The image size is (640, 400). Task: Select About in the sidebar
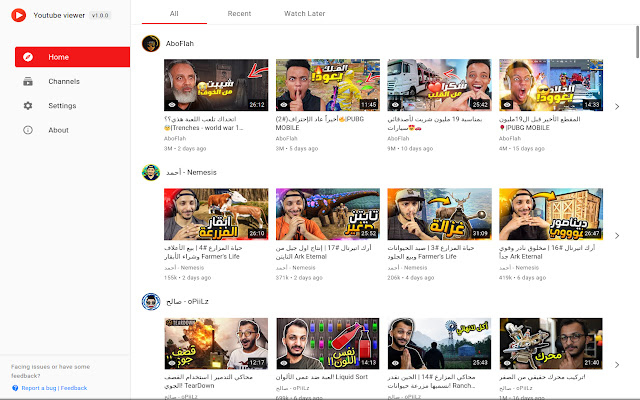pyautogui.click(x=72, y=130)
